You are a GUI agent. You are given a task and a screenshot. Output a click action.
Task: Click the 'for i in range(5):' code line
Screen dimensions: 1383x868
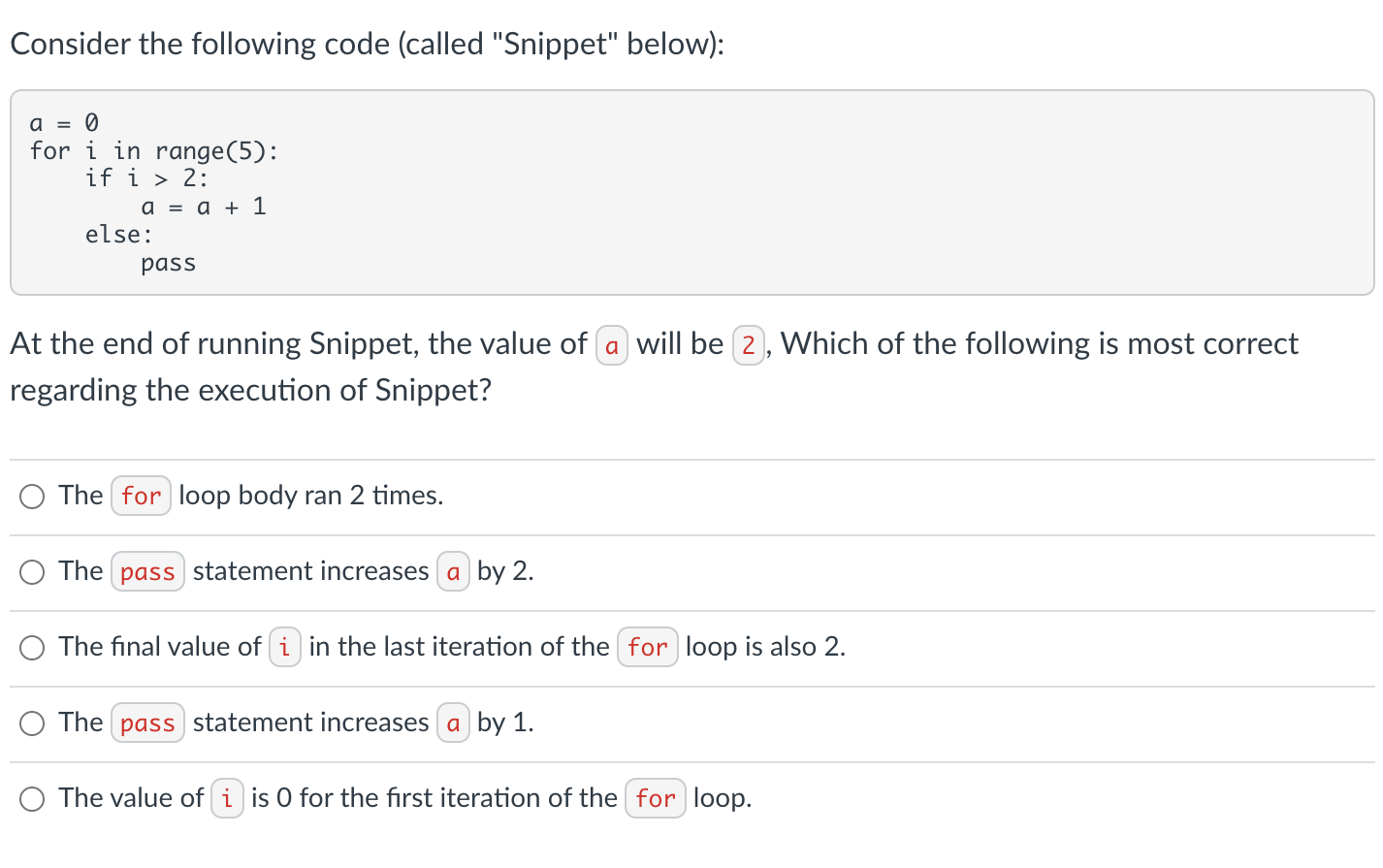[154, 151]
